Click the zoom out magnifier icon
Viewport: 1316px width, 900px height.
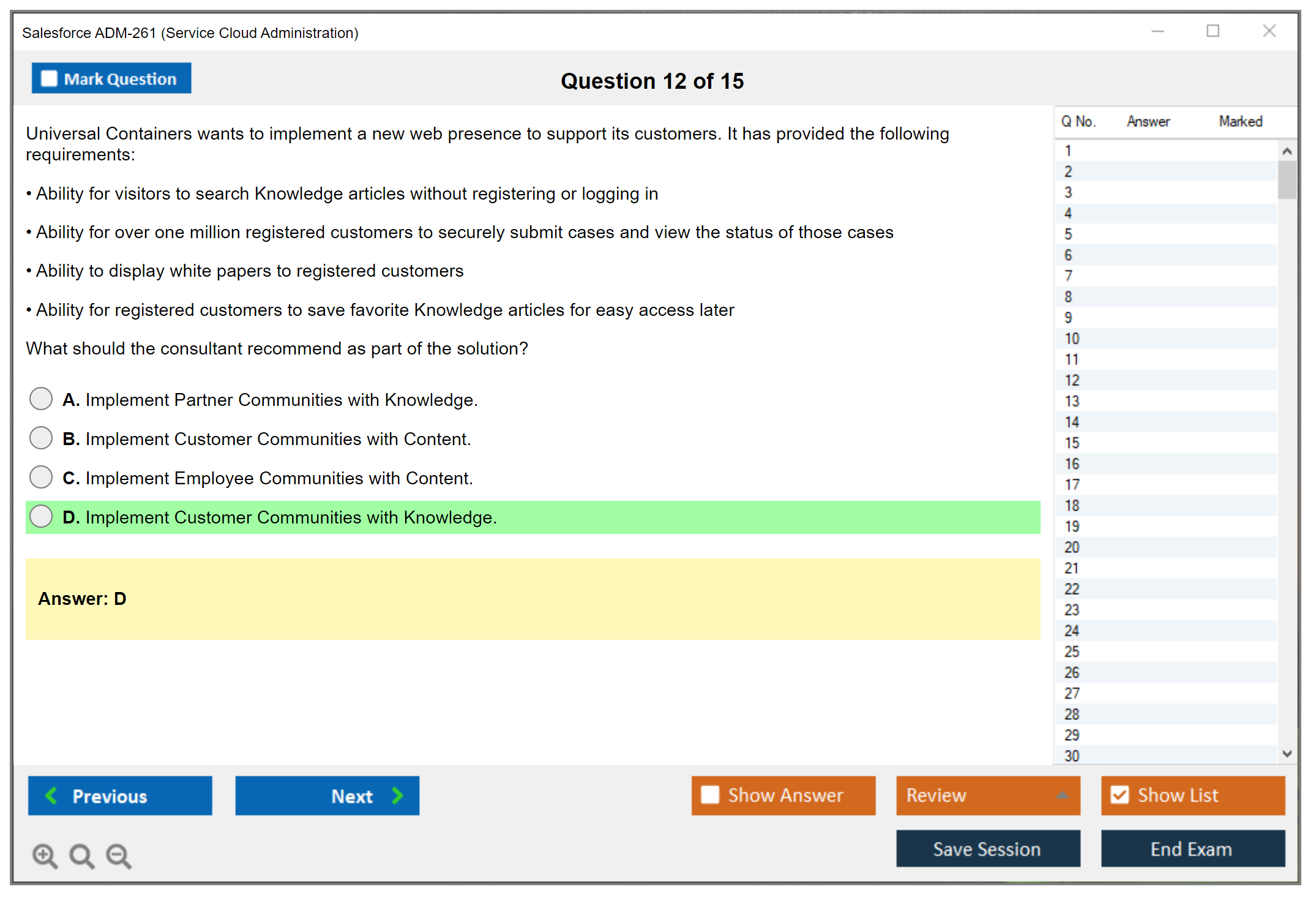coord(119,855)
